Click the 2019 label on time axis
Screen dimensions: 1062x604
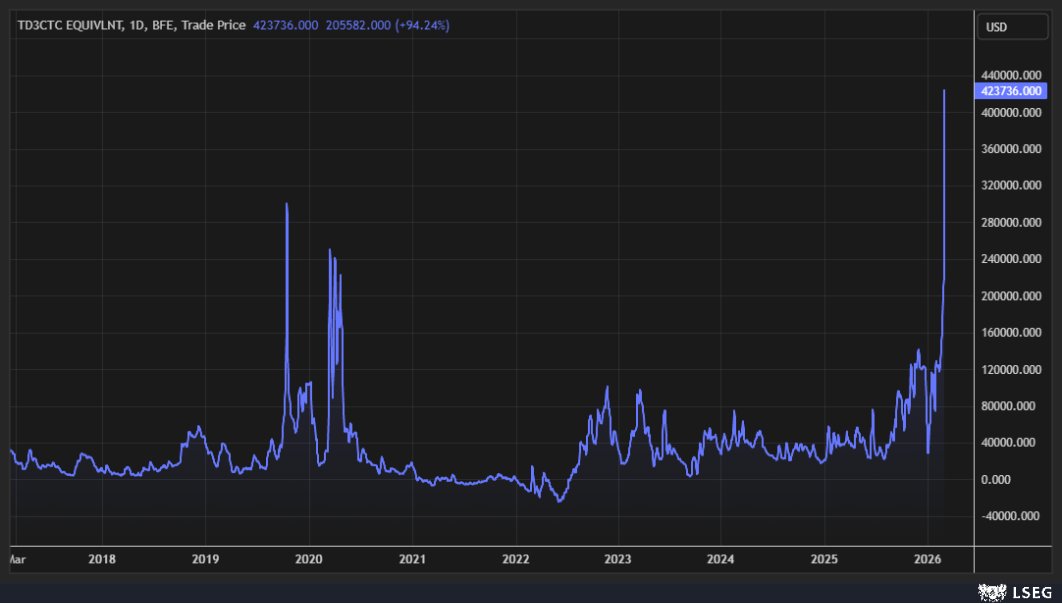(x=205, y=559)
